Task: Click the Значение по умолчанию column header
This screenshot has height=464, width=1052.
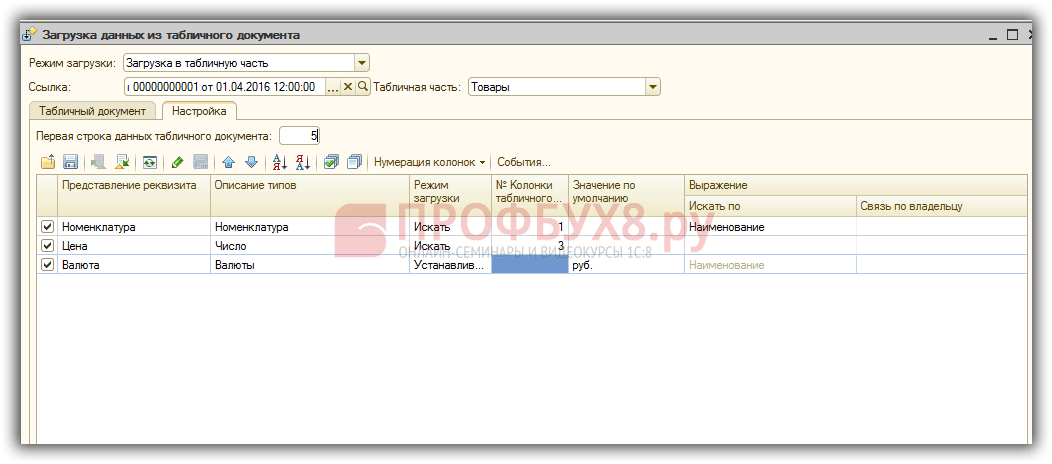Action: [x=627, y=195]
